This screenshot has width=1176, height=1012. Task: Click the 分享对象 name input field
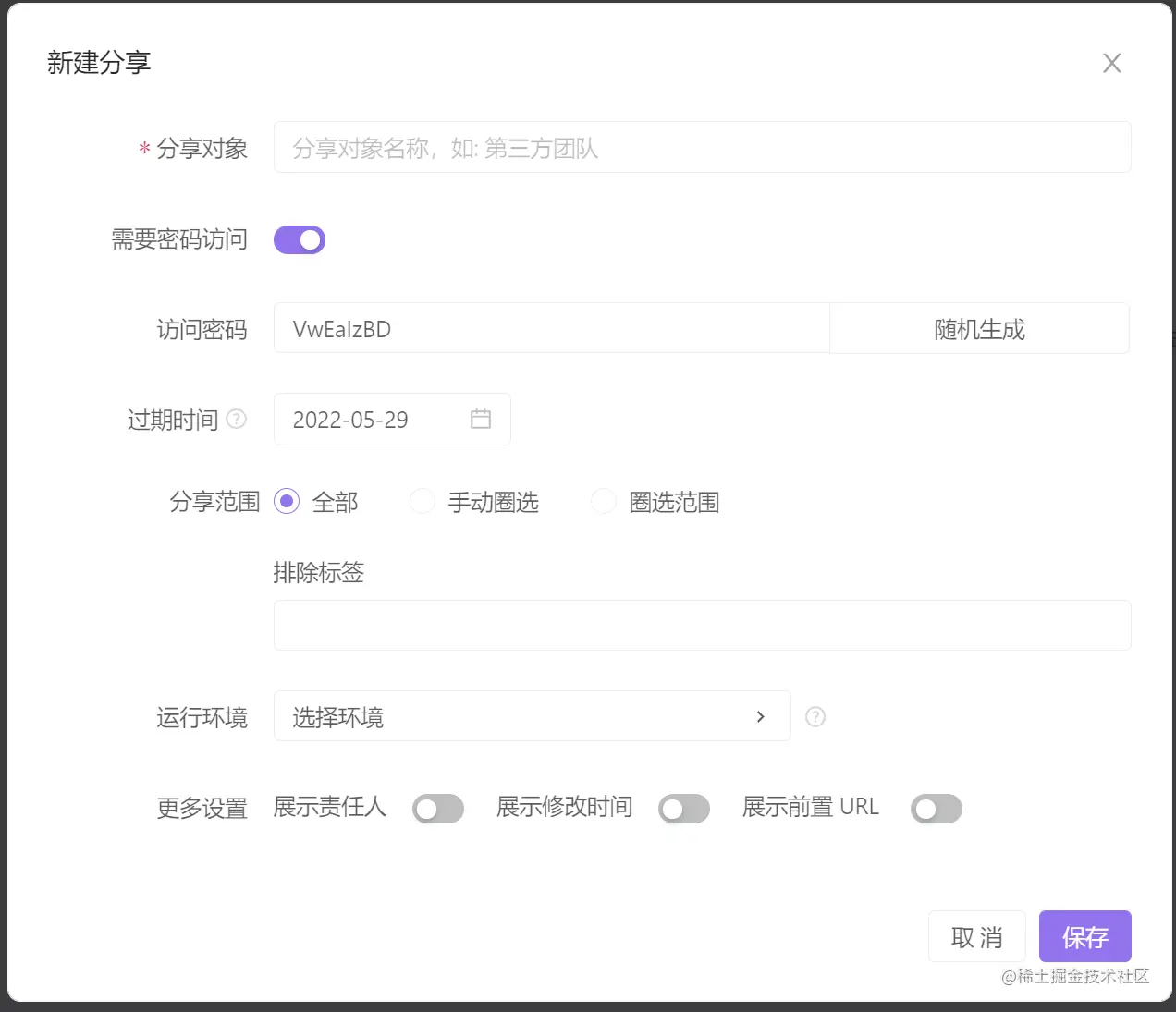[x=702, y=147]
